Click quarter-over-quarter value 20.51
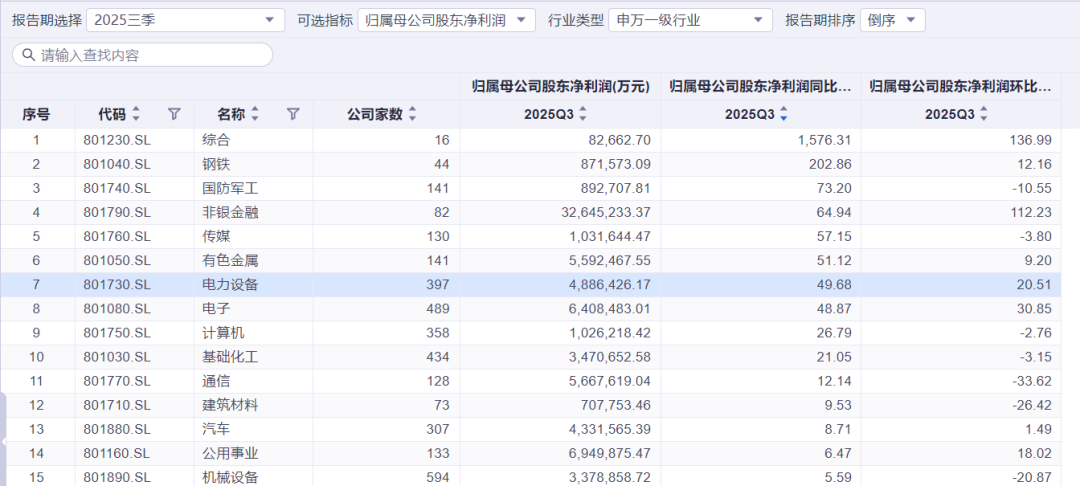The image size is (1080, 486). [x=1036, y=285]
